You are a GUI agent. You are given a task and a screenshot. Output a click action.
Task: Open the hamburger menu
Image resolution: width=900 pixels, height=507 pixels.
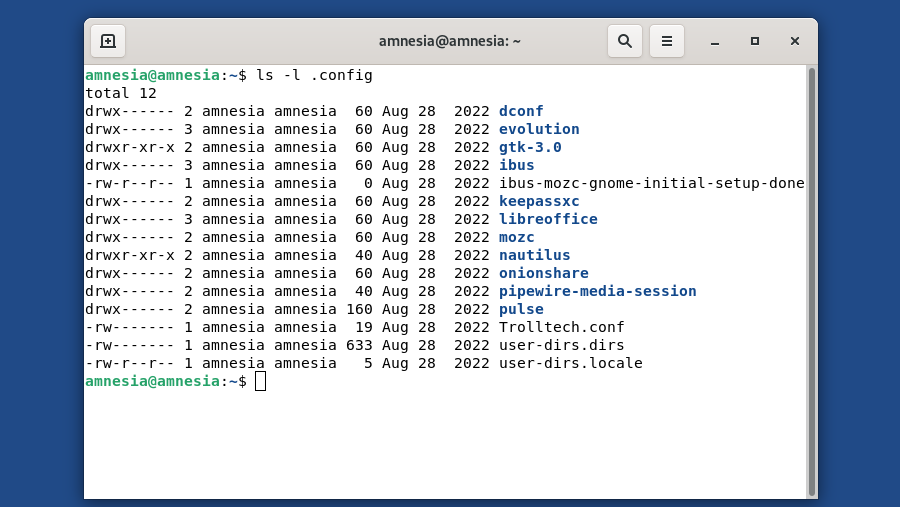pos(666,41)
